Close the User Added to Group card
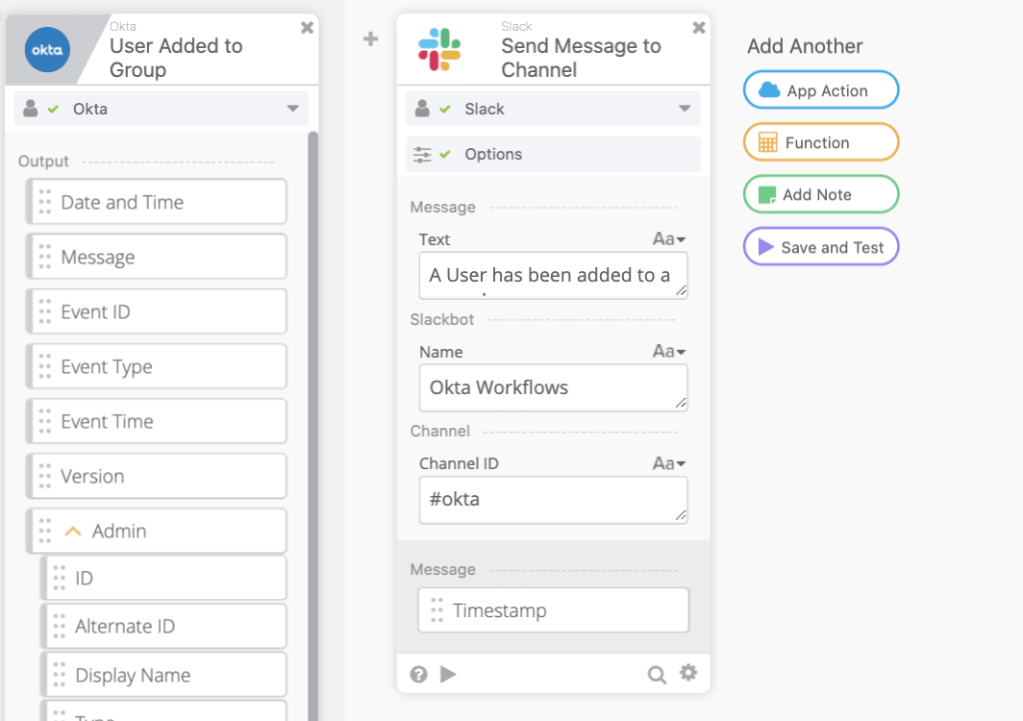Image resolution: width=1023 pixels, height=721 pixels. 307,28
